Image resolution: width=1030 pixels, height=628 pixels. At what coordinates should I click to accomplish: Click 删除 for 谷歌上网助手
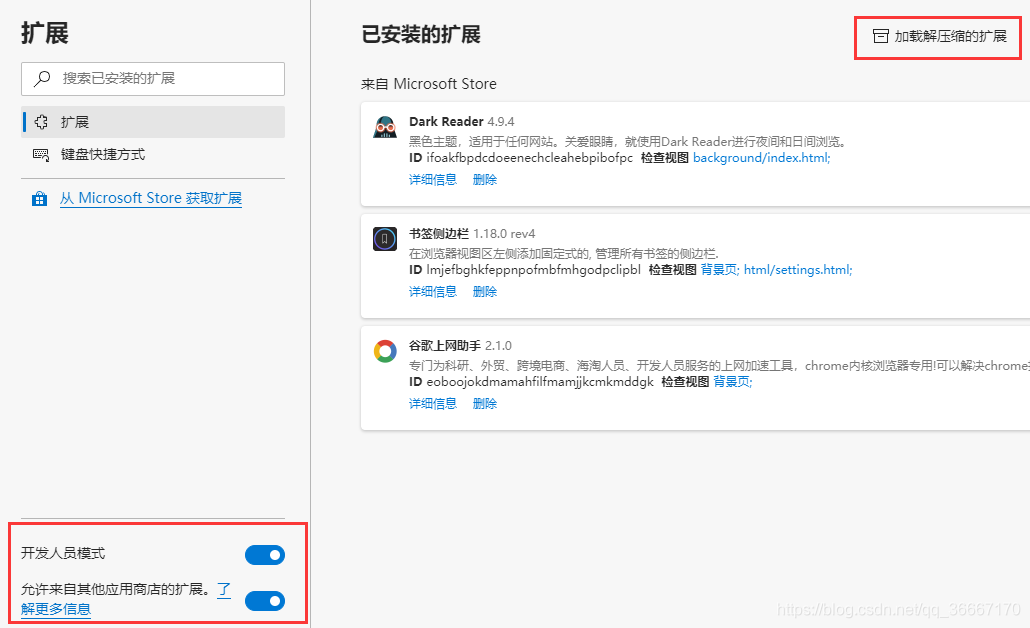pyautogui.click(x=485, y=403)
